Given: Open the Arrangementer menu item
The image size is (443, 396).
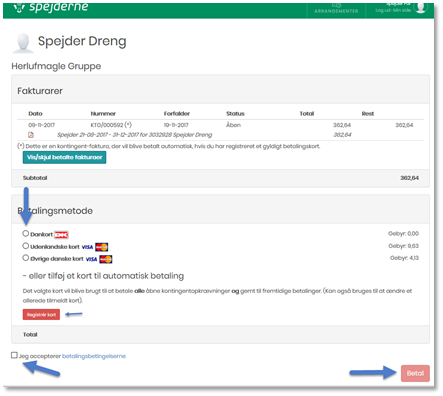Looking at the screenshot, I should [x=336, y=9].
